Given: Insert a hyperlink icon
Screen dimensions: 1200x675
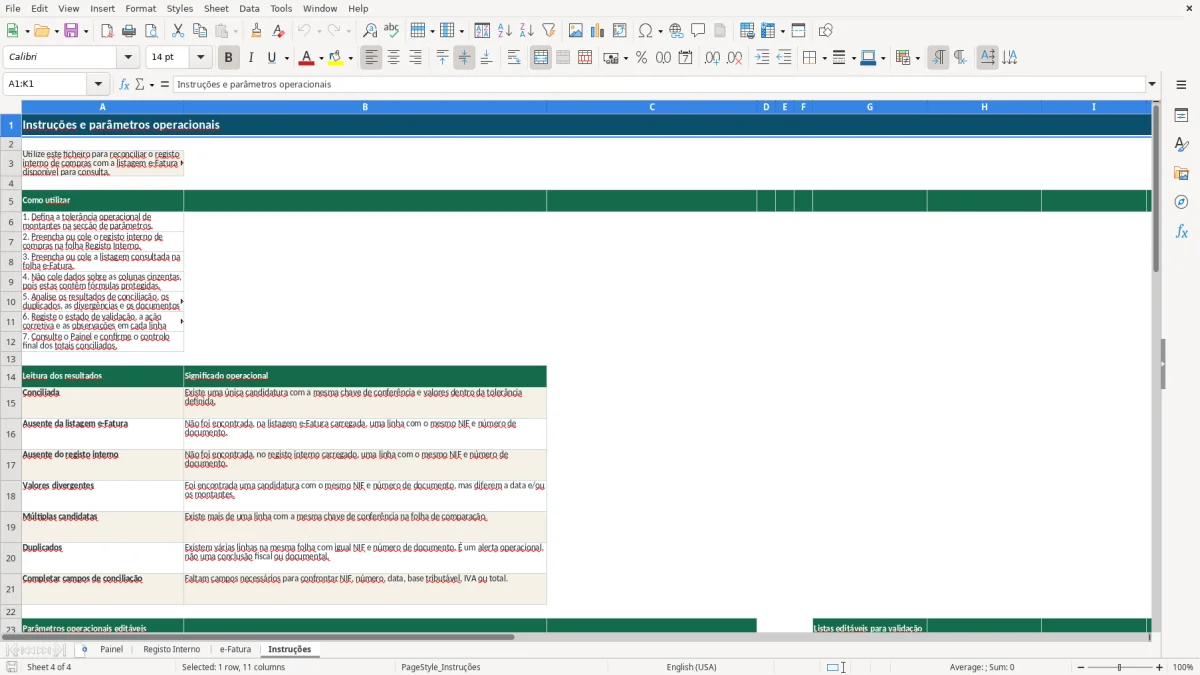Looking at the screenshot, I should tap(676, 31).
